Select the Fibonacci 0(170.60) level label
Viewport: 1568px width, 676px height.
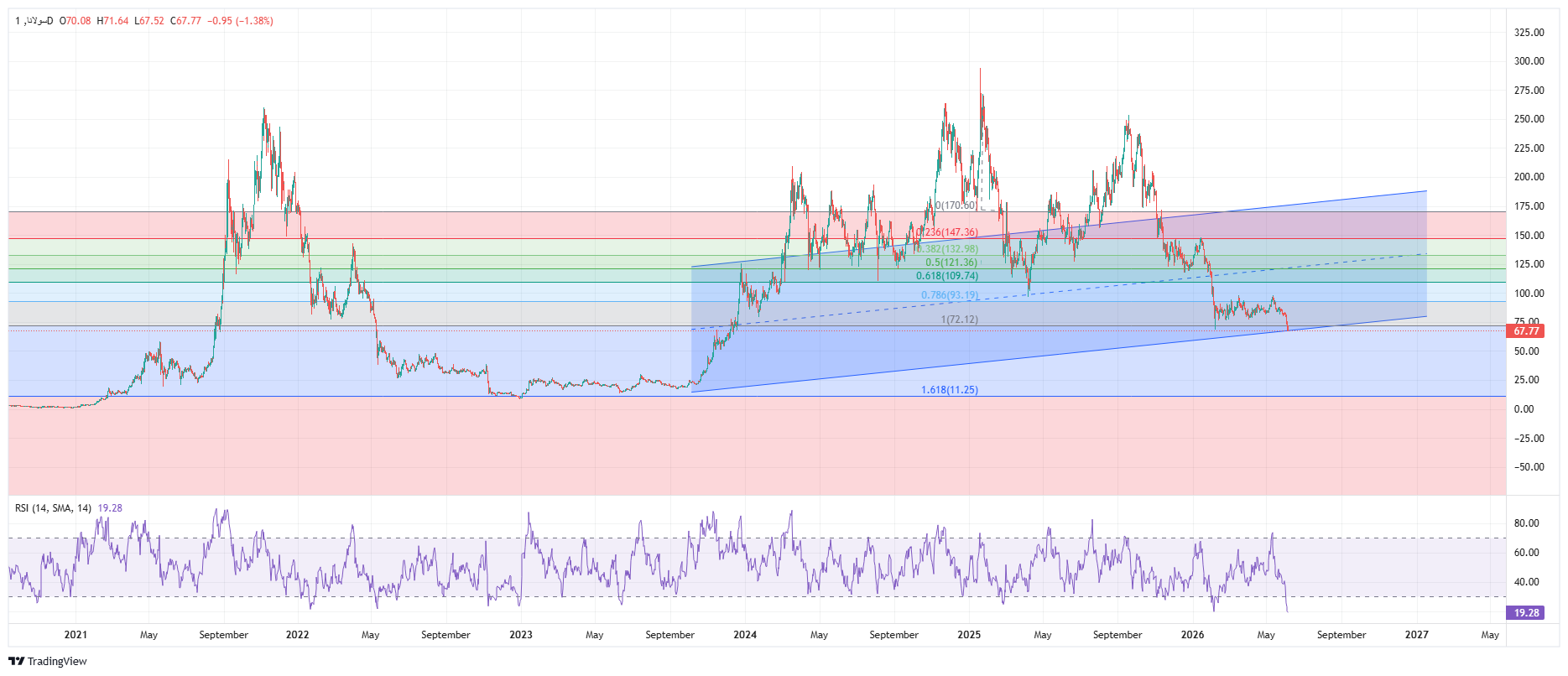pyautogui.click(x=956, y=205)
